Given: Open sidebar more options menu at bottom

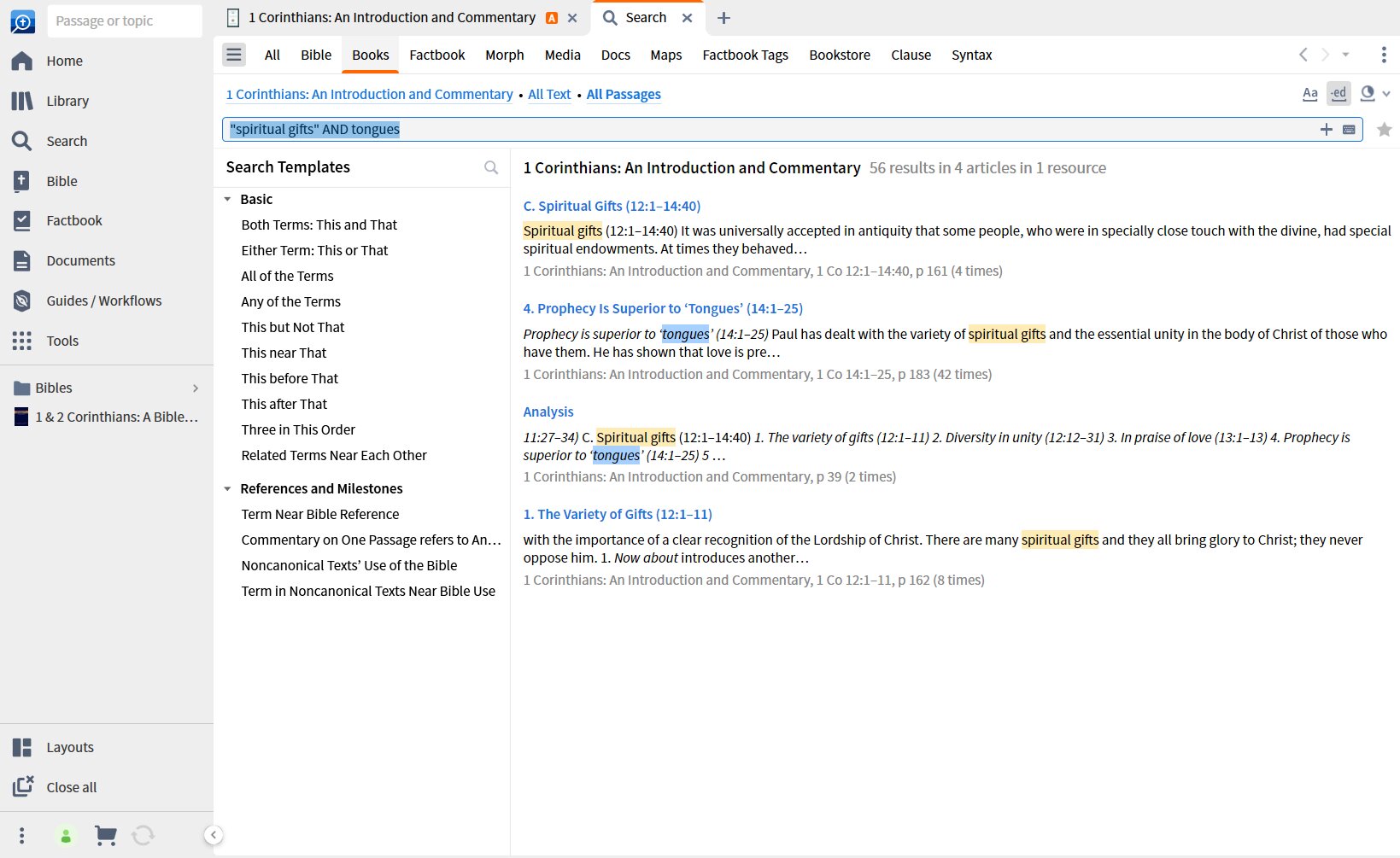Looking at the screenshot, I should pyautogui.click(x=22, y=835).
